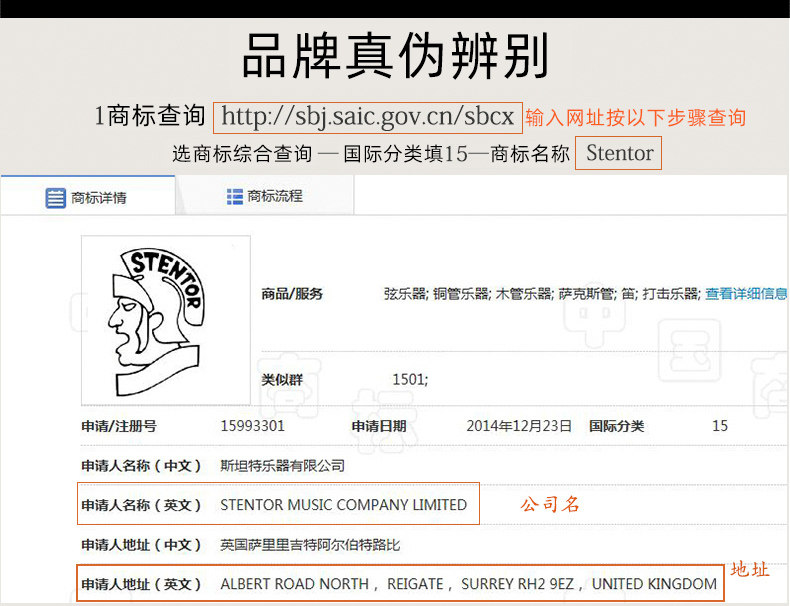Screen dimensions: 790x606
Task: Click the 品牌真伪辨别 title
Action: click(x=396, y=55)
